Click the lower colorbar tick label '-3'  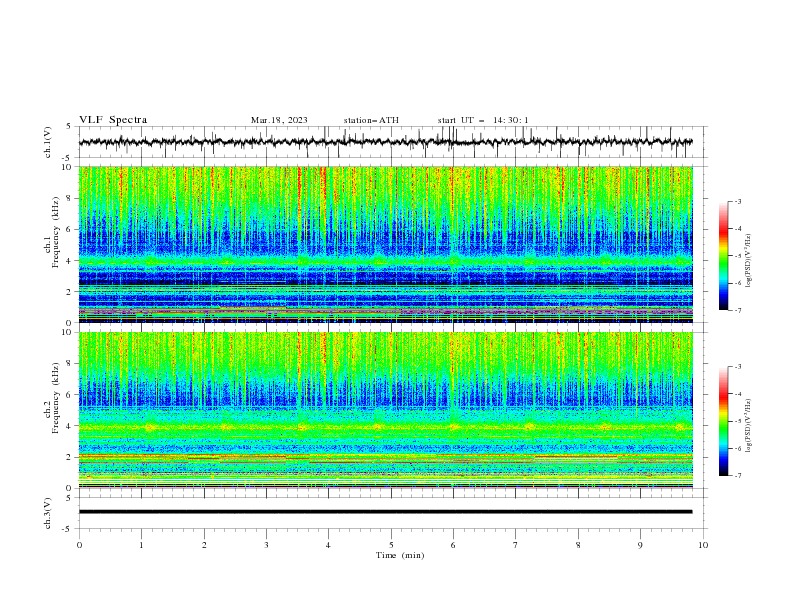point(737,367)
